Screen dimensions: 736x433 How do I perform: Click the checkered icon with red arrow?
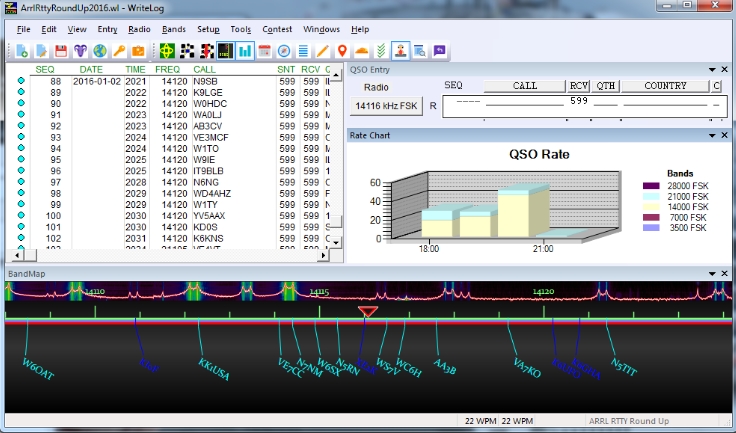tap(206, 51)
